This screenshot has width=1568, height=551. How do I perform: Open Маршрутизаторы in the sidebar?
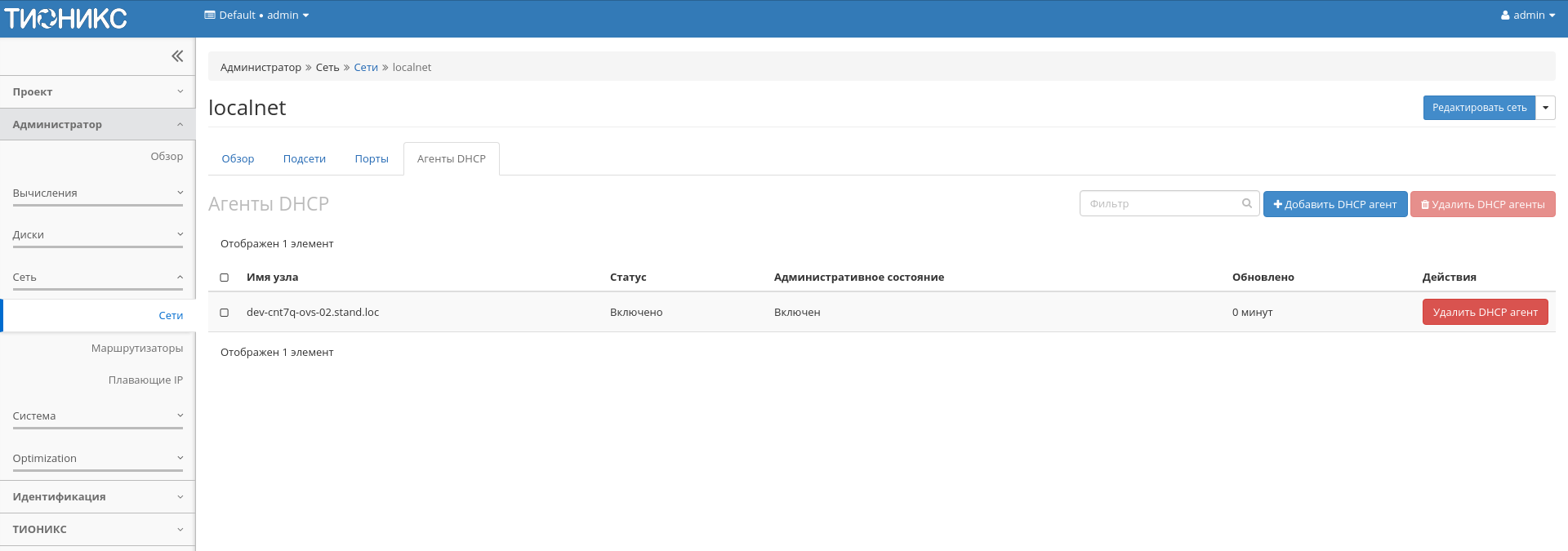(x=136, y=349)
